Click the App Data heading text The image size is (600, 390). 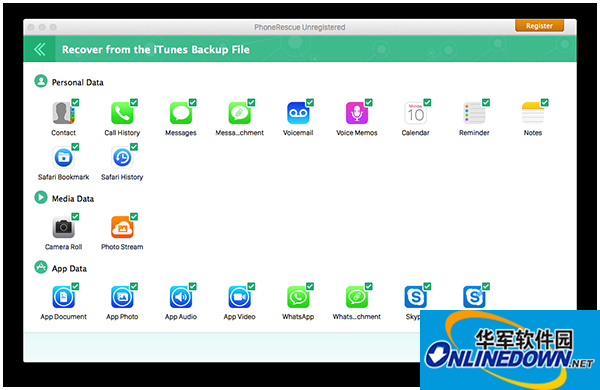(69, 269)
